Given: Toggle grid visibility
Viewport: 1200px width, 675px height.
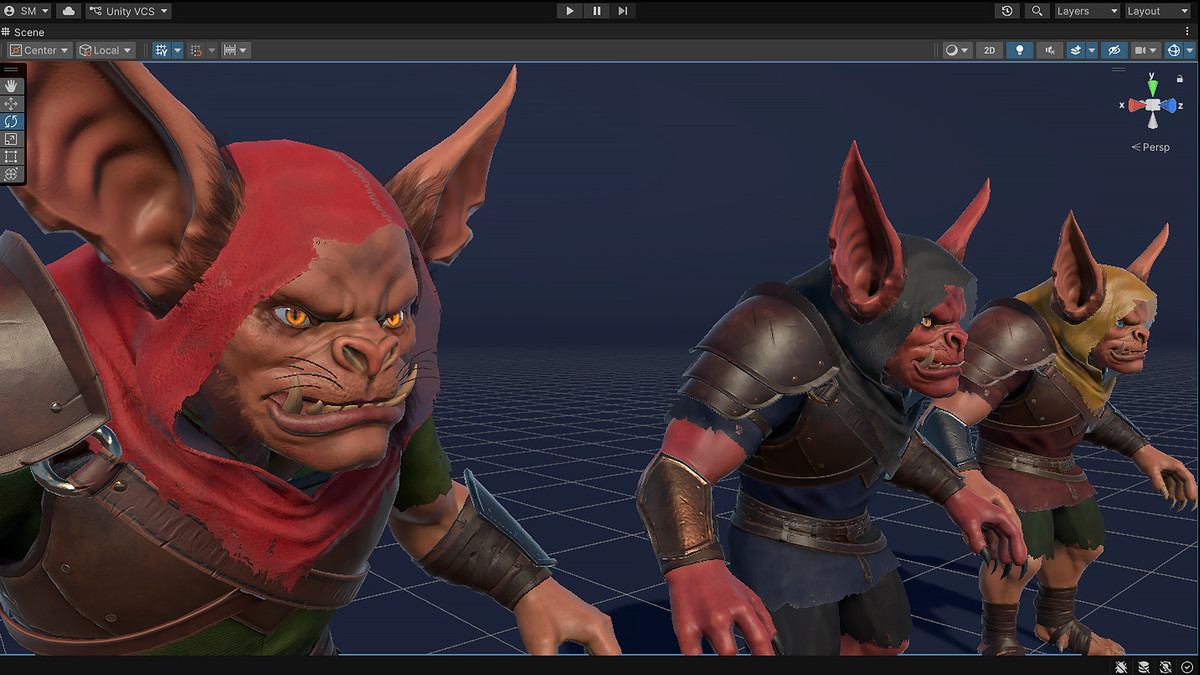Looking at the screenshot, I should tap(161, 50).
